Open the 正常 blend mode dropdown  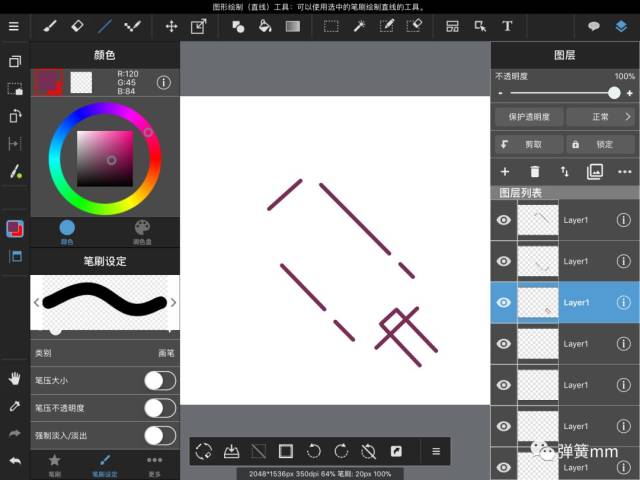tap(602, 117)
